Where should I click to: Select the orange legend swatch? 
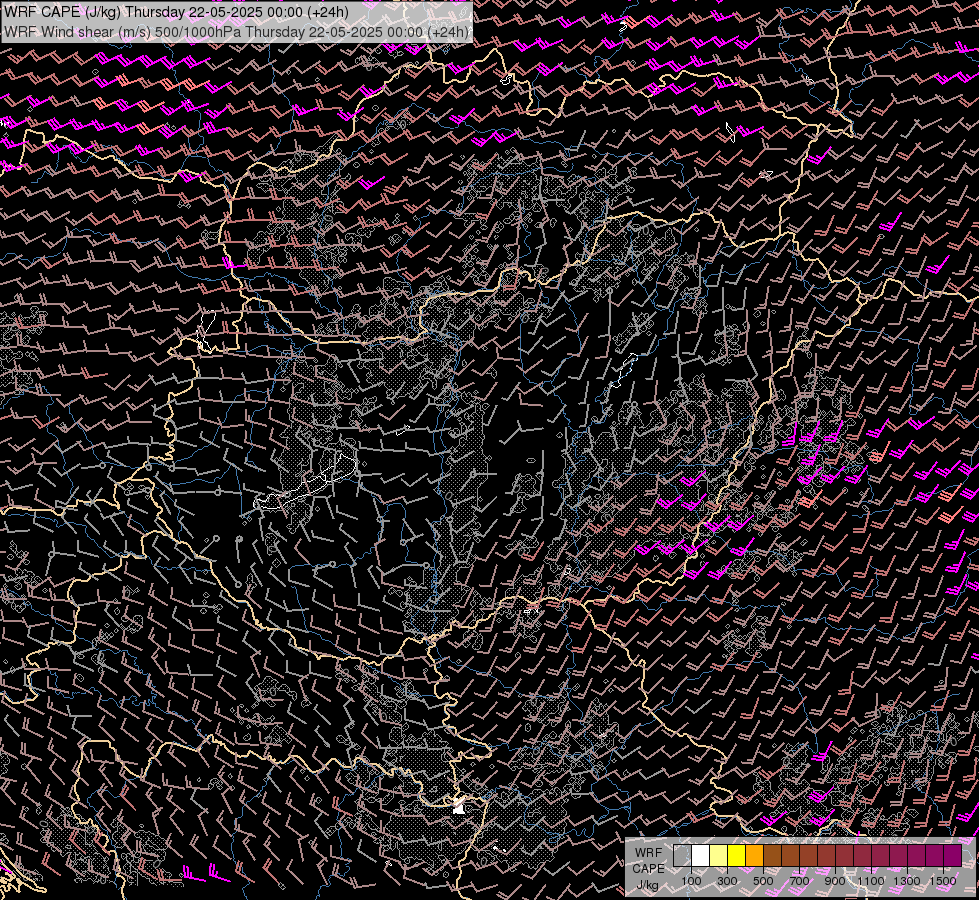point(754,855)
